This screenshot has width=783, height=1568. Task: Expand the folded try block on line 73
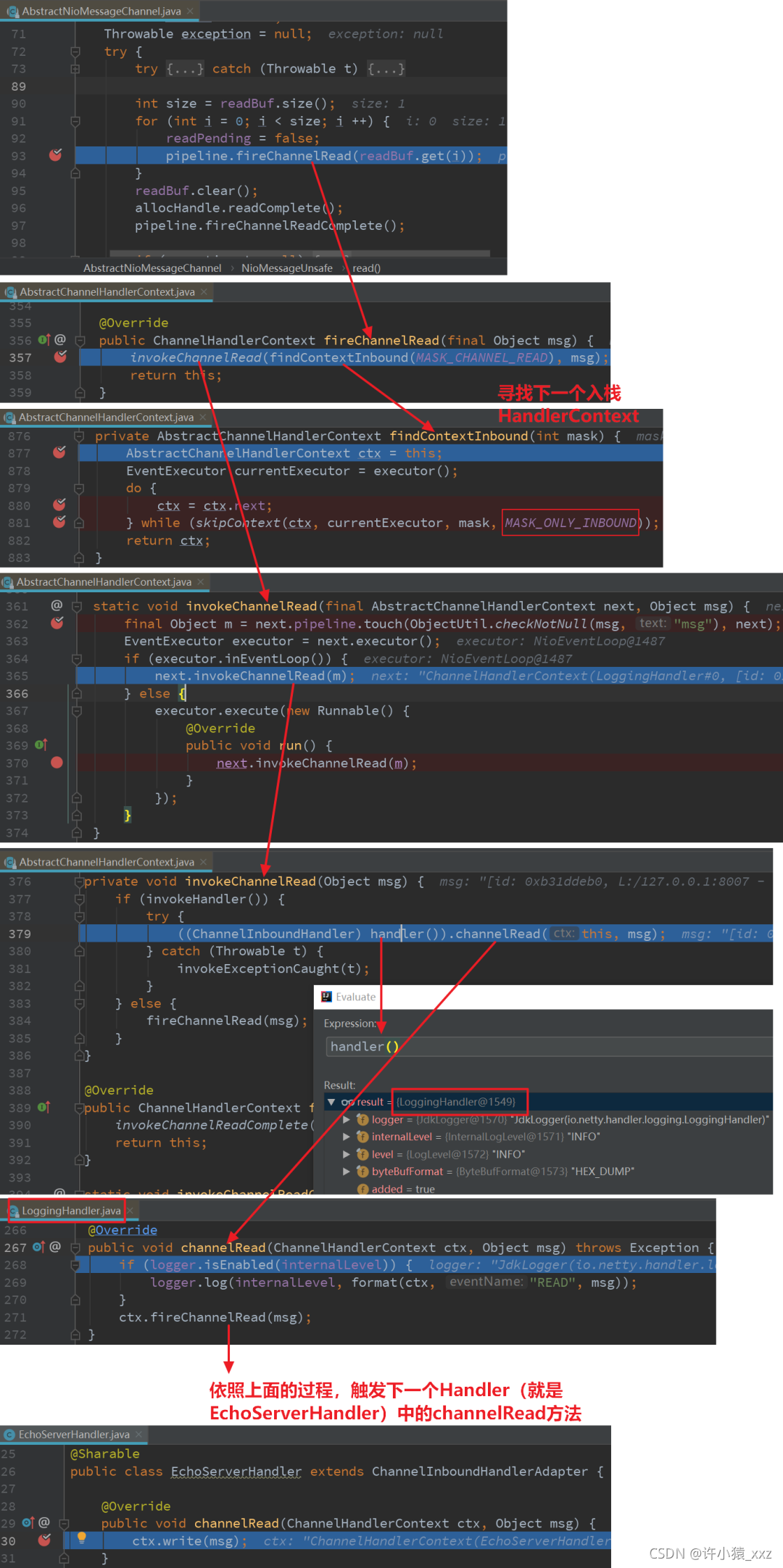coord(75,69)
